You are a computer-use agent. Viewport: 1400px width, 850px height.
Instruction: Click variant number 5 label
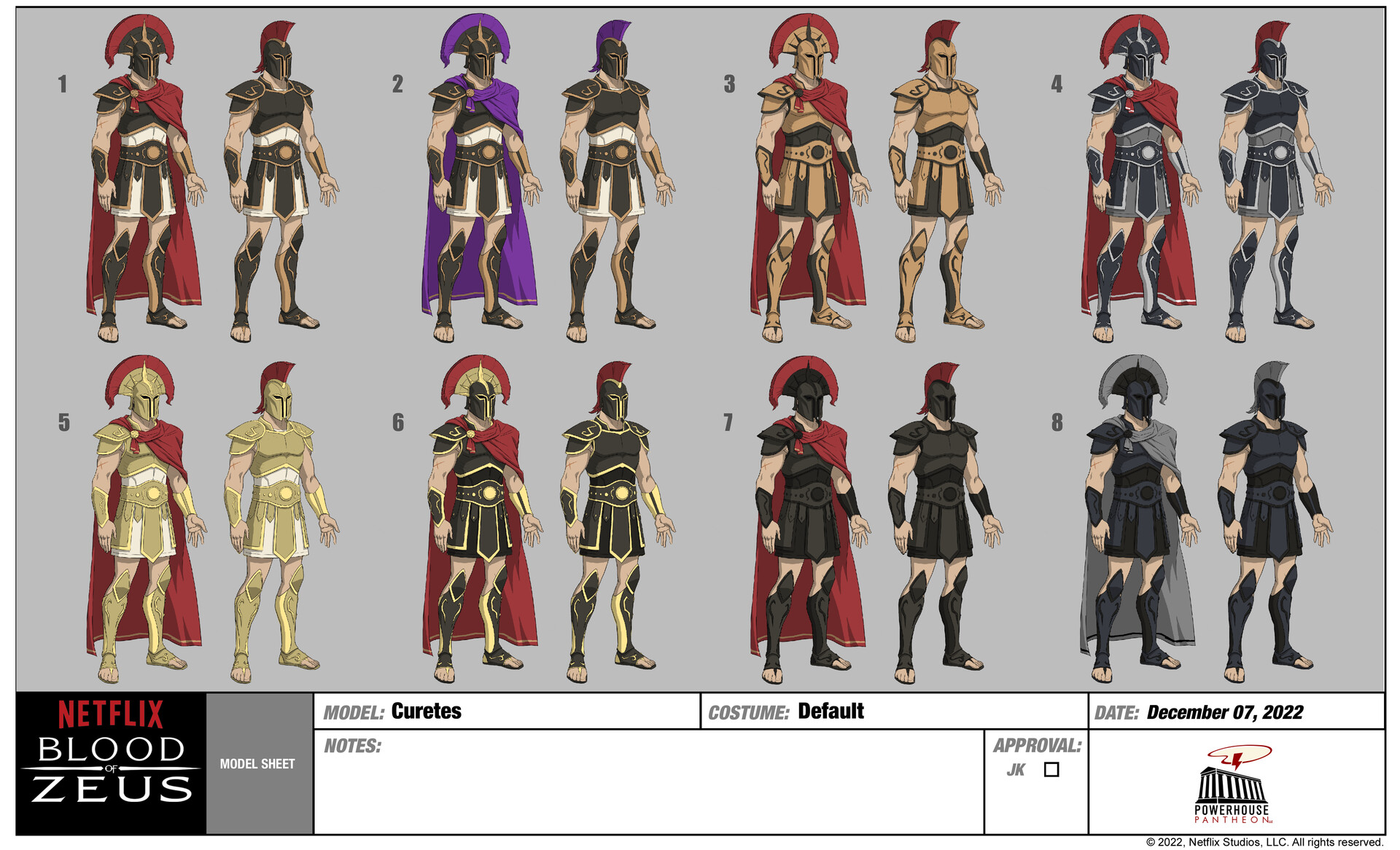pos(64,420)
